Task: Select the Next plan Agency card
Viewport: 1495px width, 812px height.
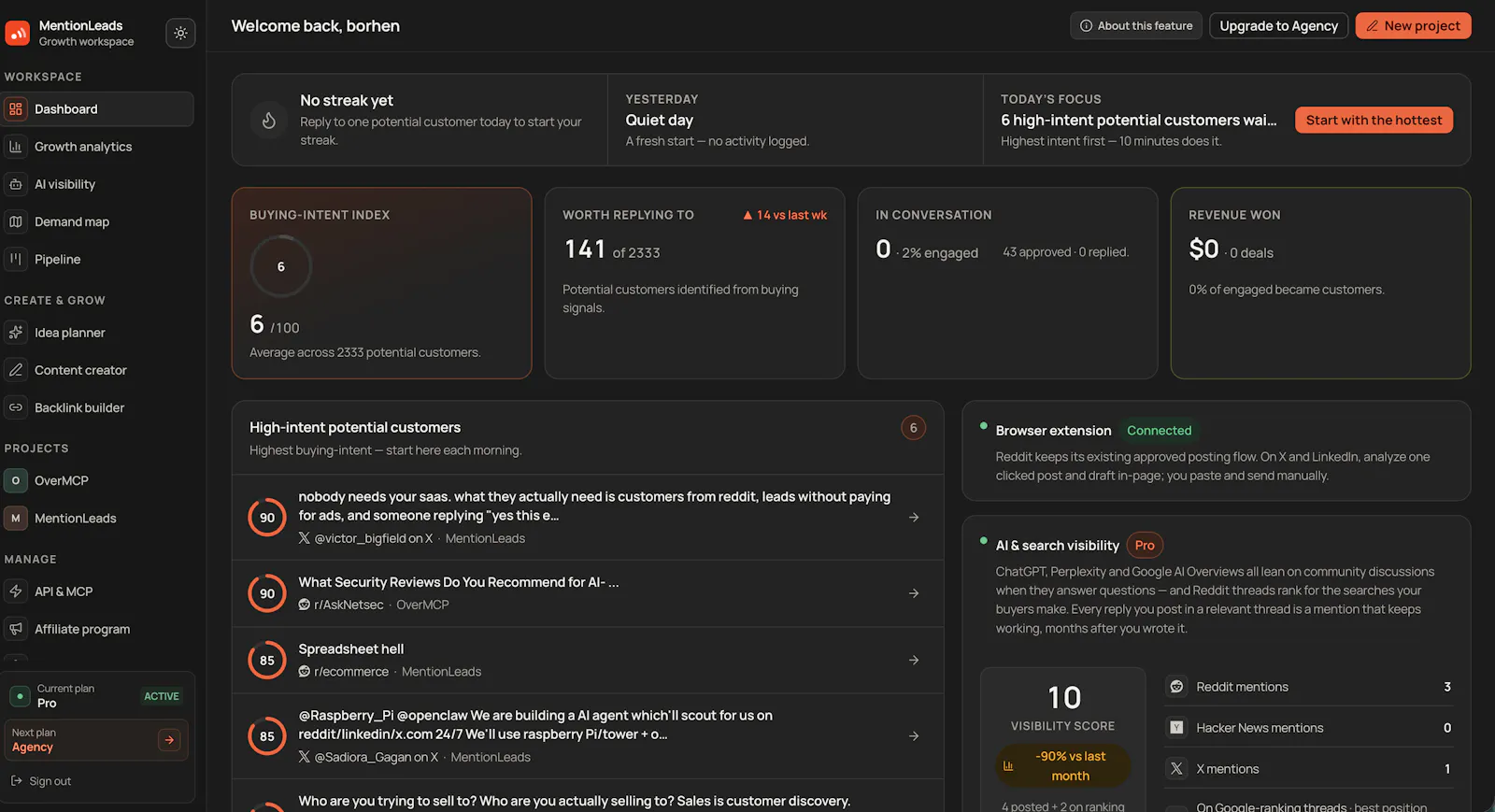Action: pos(97,740)
